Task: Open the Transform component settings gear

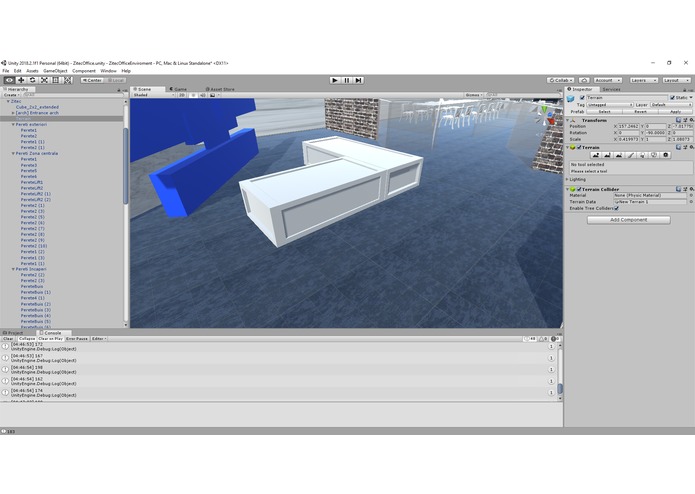Action: 691,120
